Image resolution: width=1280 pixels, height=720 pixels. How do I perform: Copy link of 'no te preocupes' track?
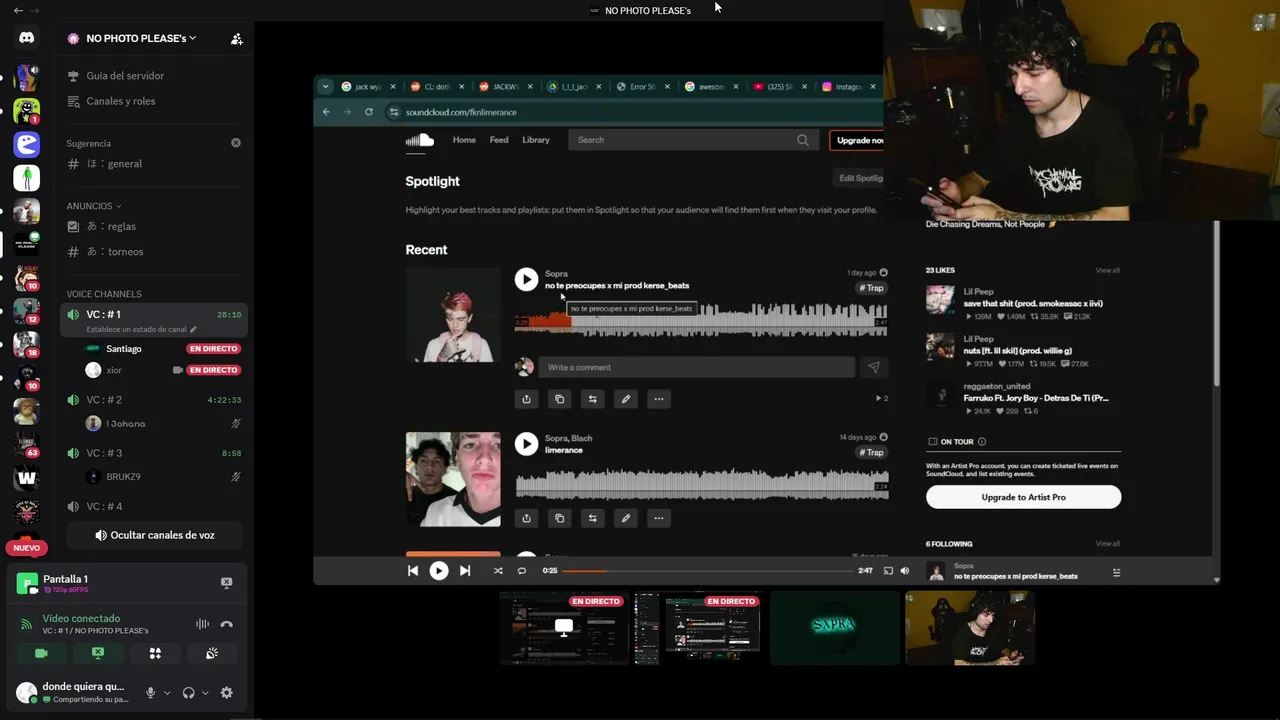click(x=559, y=399)
